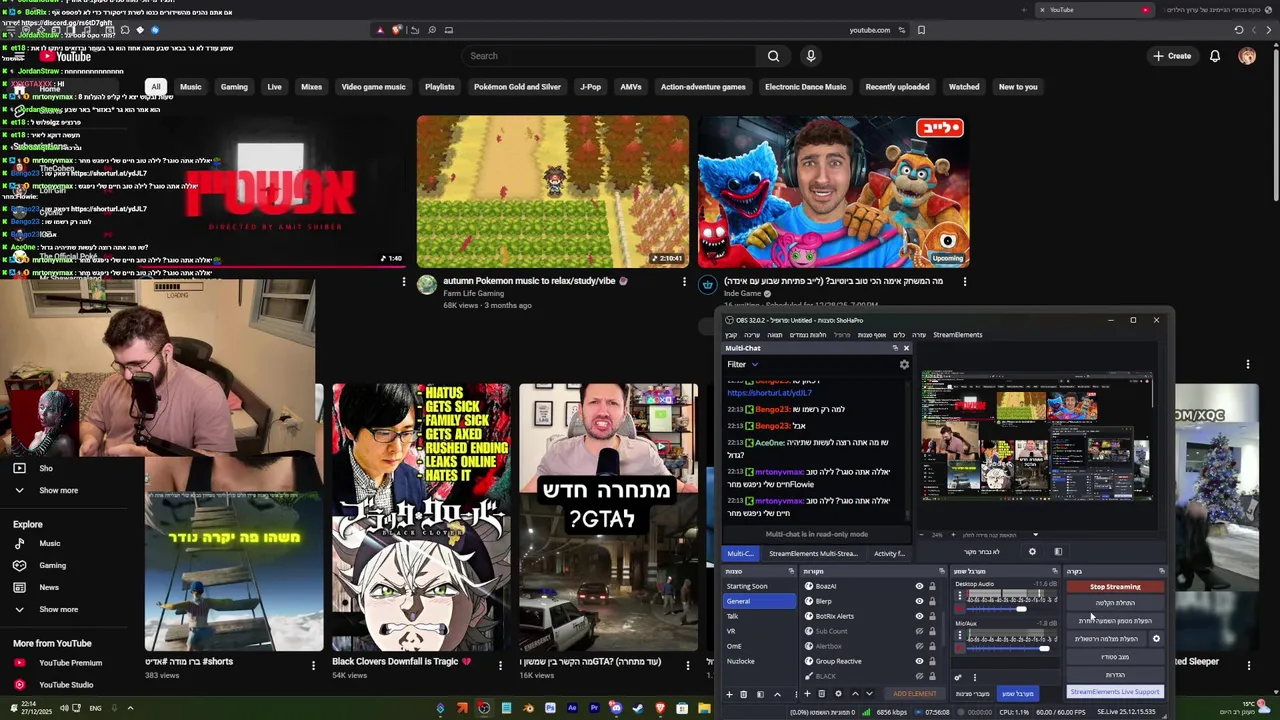Open YouTube Studio in the sidebar
Viewport: 1280px width, 720px height.
(x=66, y=685)
